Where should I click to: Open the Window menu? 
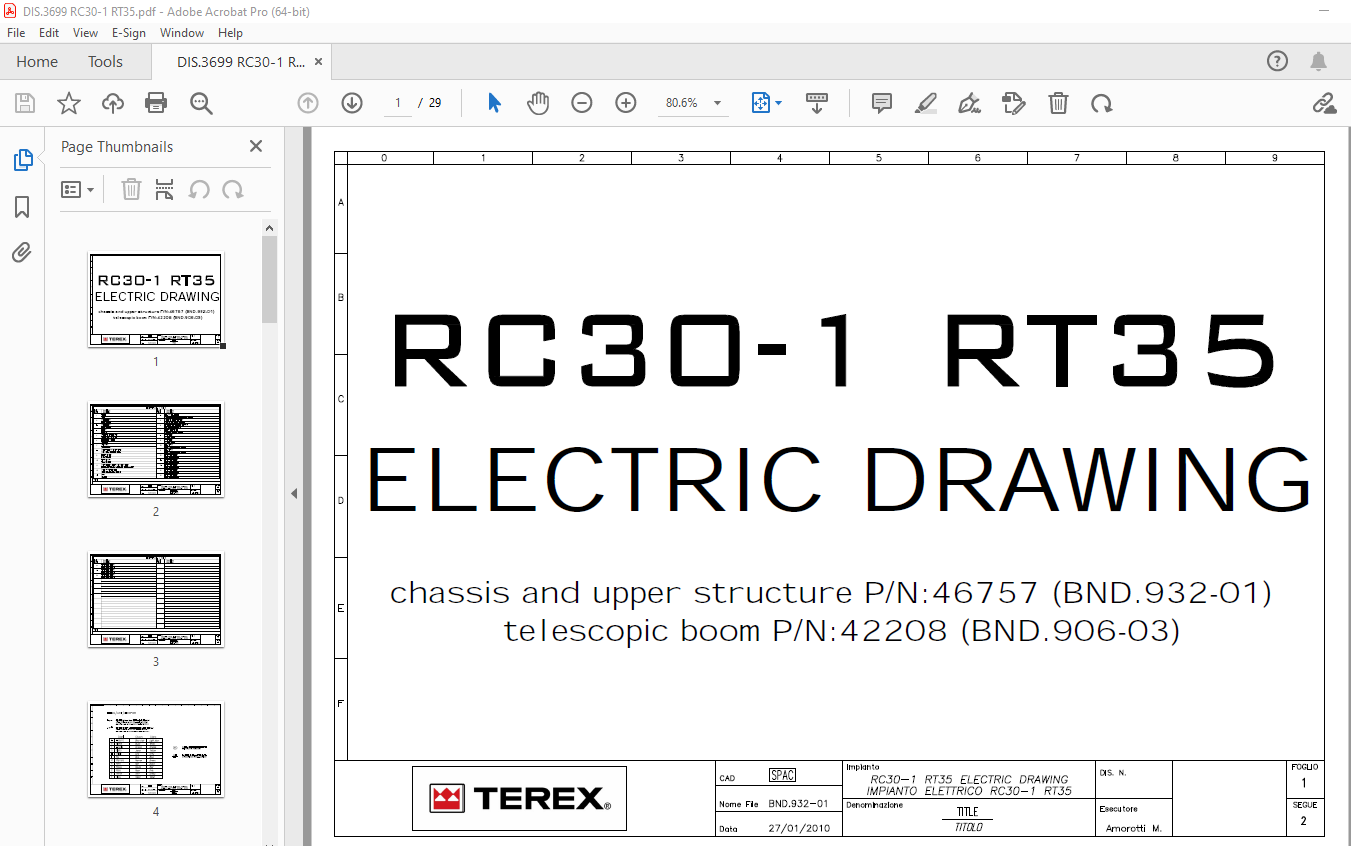[182, 33]
